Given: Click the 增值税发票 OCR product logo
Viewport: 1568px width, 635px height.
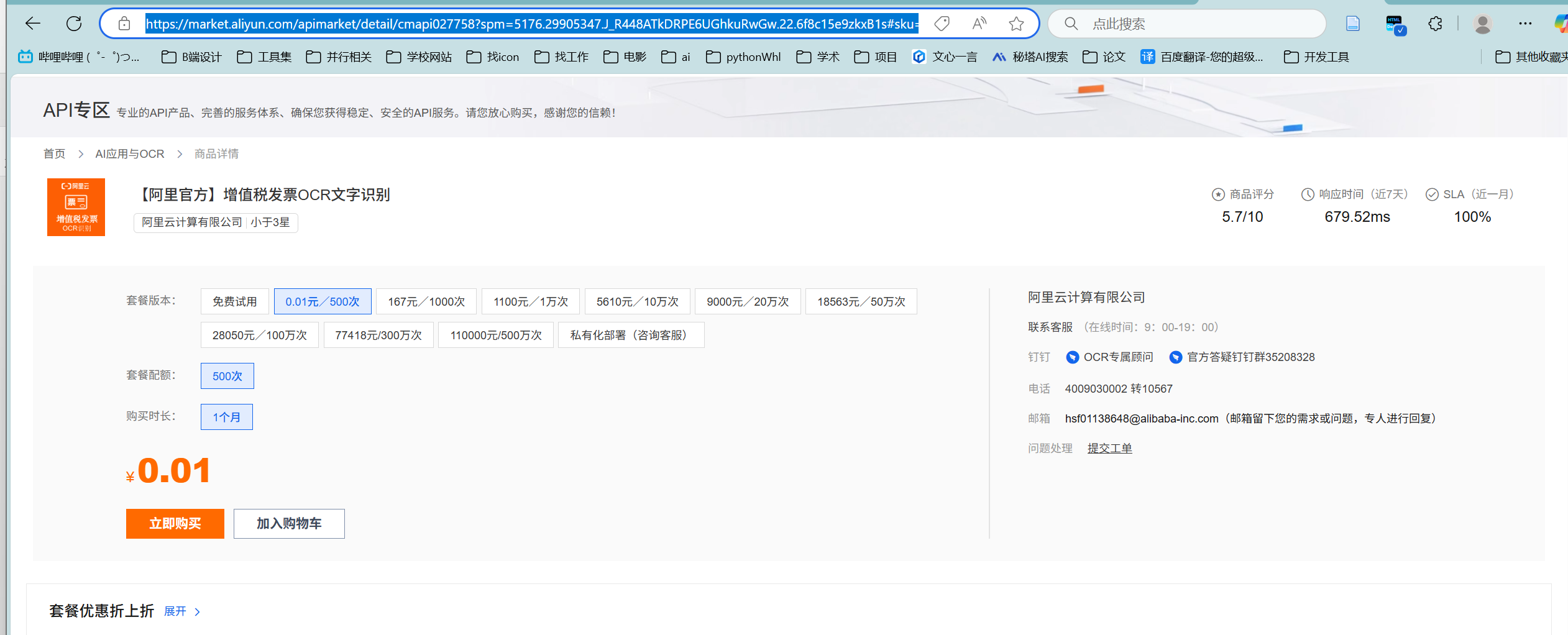Looking at the screenshot, I should click(x=76, y=207).
